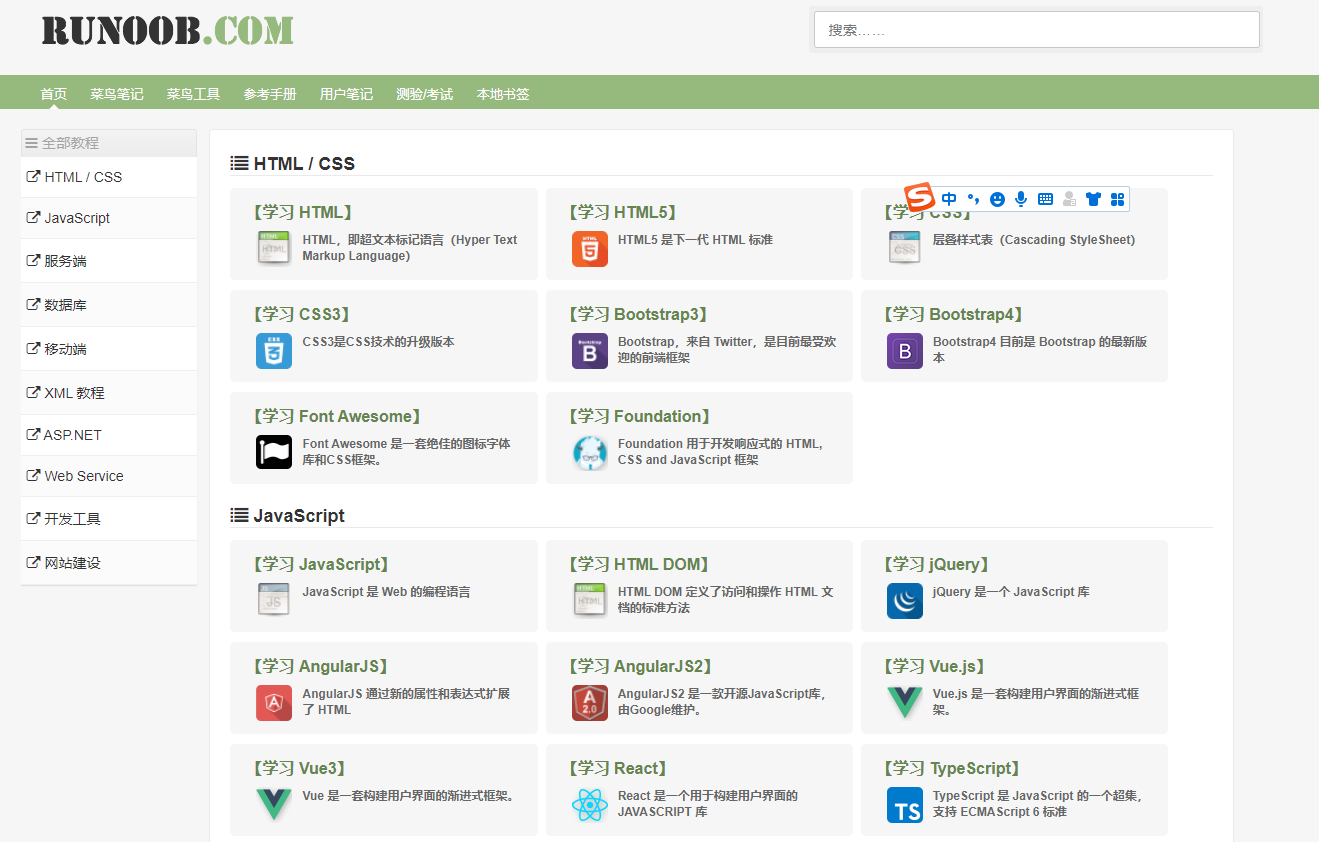Toggle Chinese mode in Sogou toolbar

point(949,199)
